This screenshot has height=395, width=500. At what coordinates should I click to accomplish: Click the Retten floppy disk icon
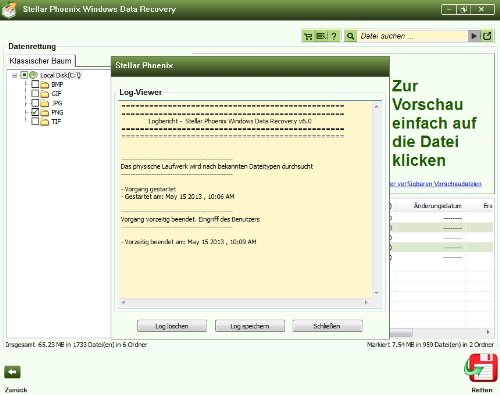[x=481, y=369]
